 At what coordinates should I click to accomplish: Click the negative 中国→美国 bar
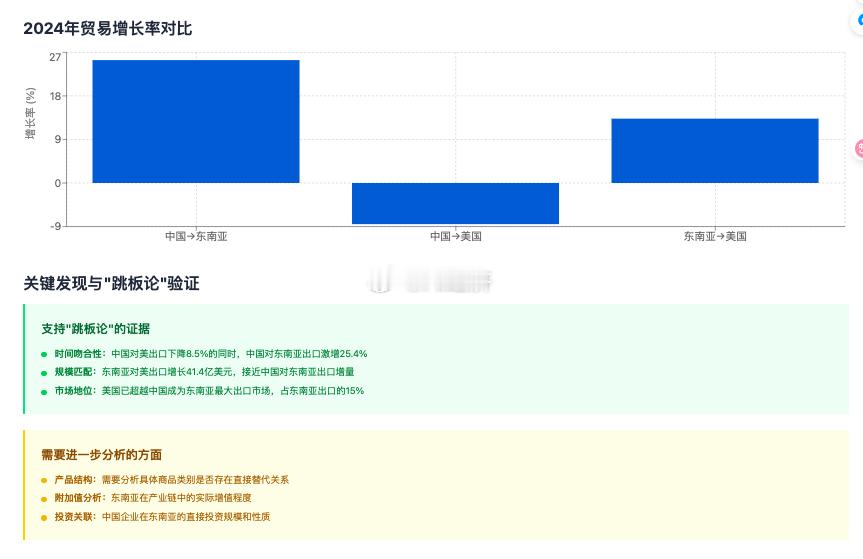455,203
